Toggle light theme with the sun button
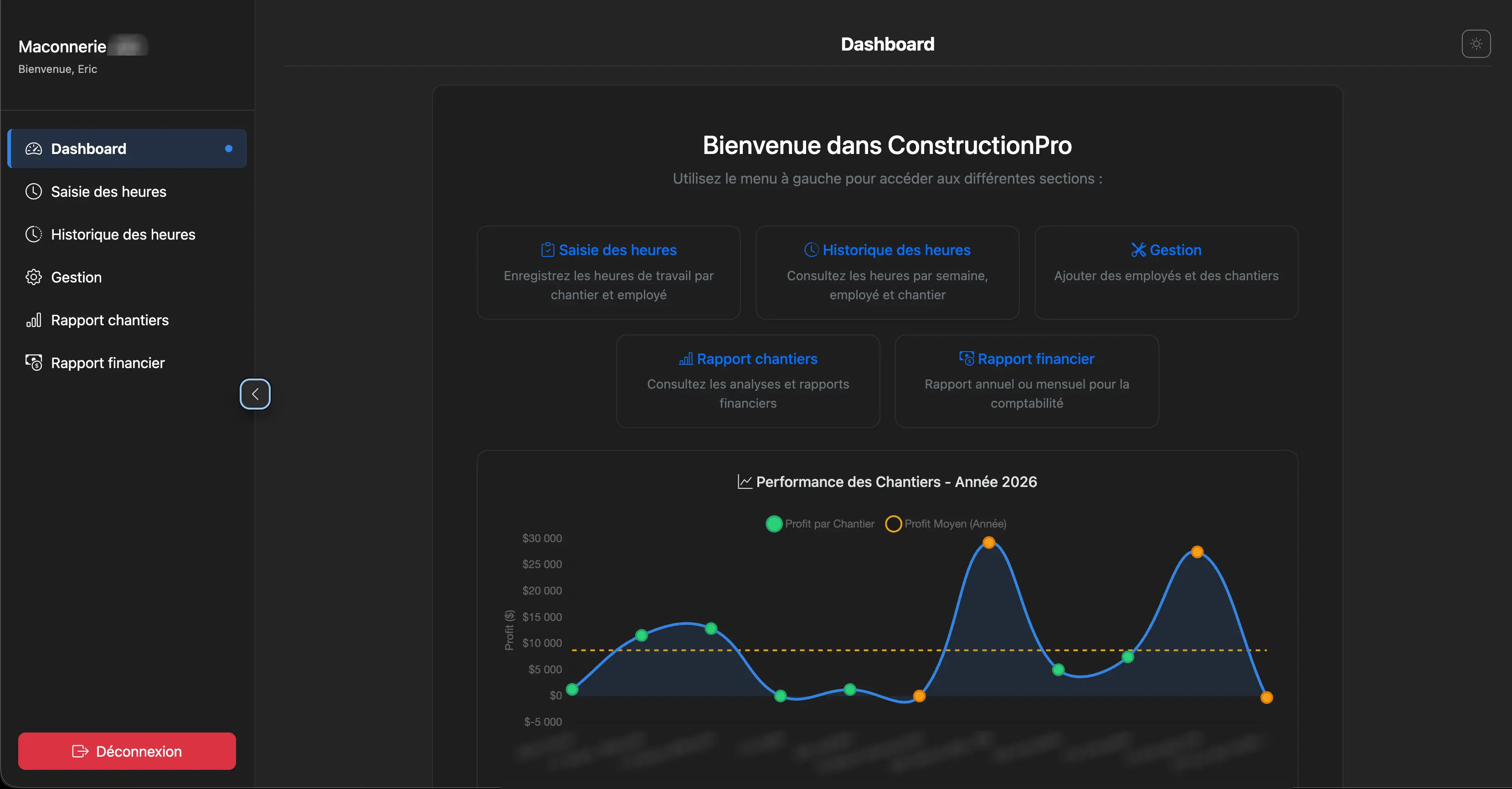 coord(1476,44)
